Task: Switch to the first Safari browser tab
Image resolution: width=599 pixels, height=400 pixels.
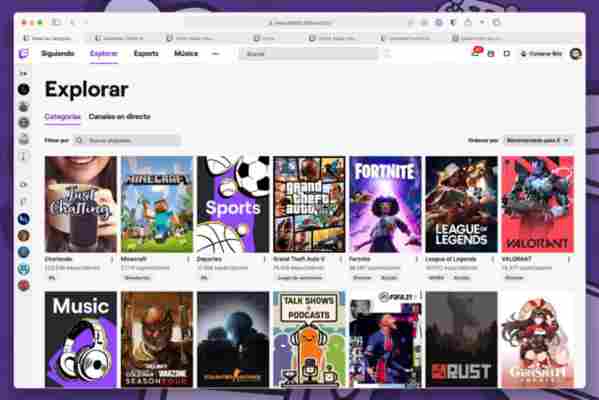Action: [x=48, y=38]
